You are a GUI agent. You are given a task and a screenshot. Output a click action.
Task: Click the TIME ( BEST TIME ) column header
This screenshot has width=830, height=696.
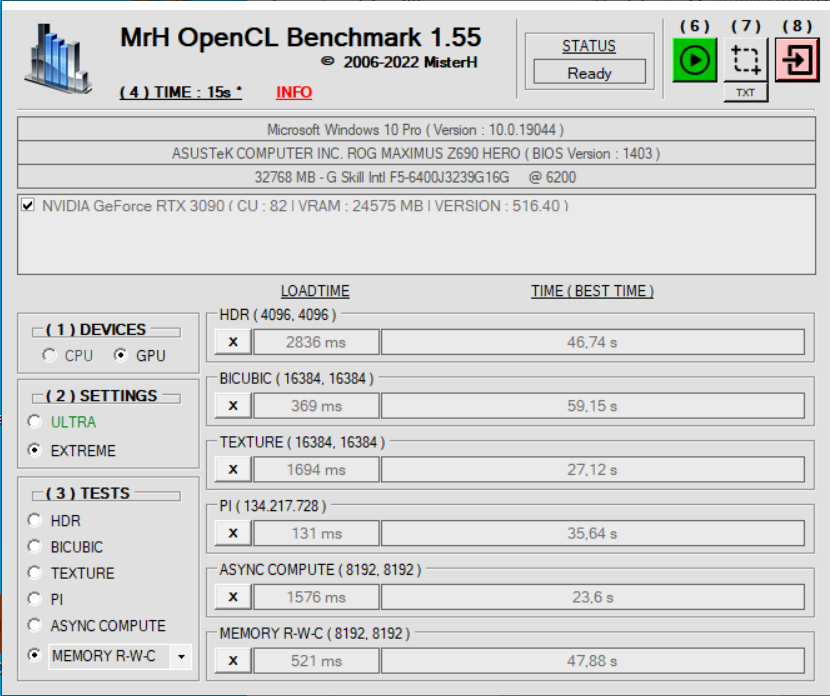point(592,291)
